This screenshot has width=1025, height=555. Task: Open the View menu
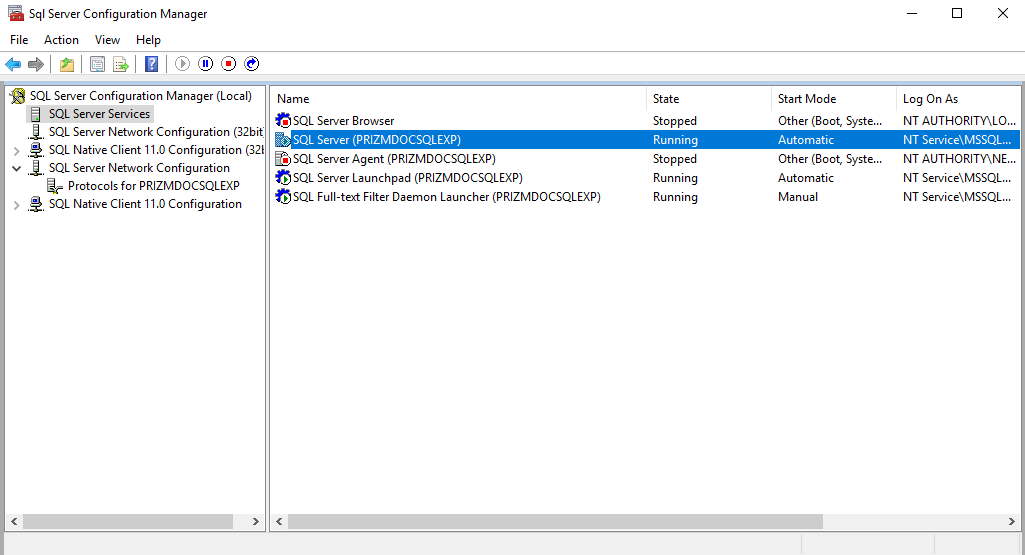pyautogui.click(x=107, y=40)
